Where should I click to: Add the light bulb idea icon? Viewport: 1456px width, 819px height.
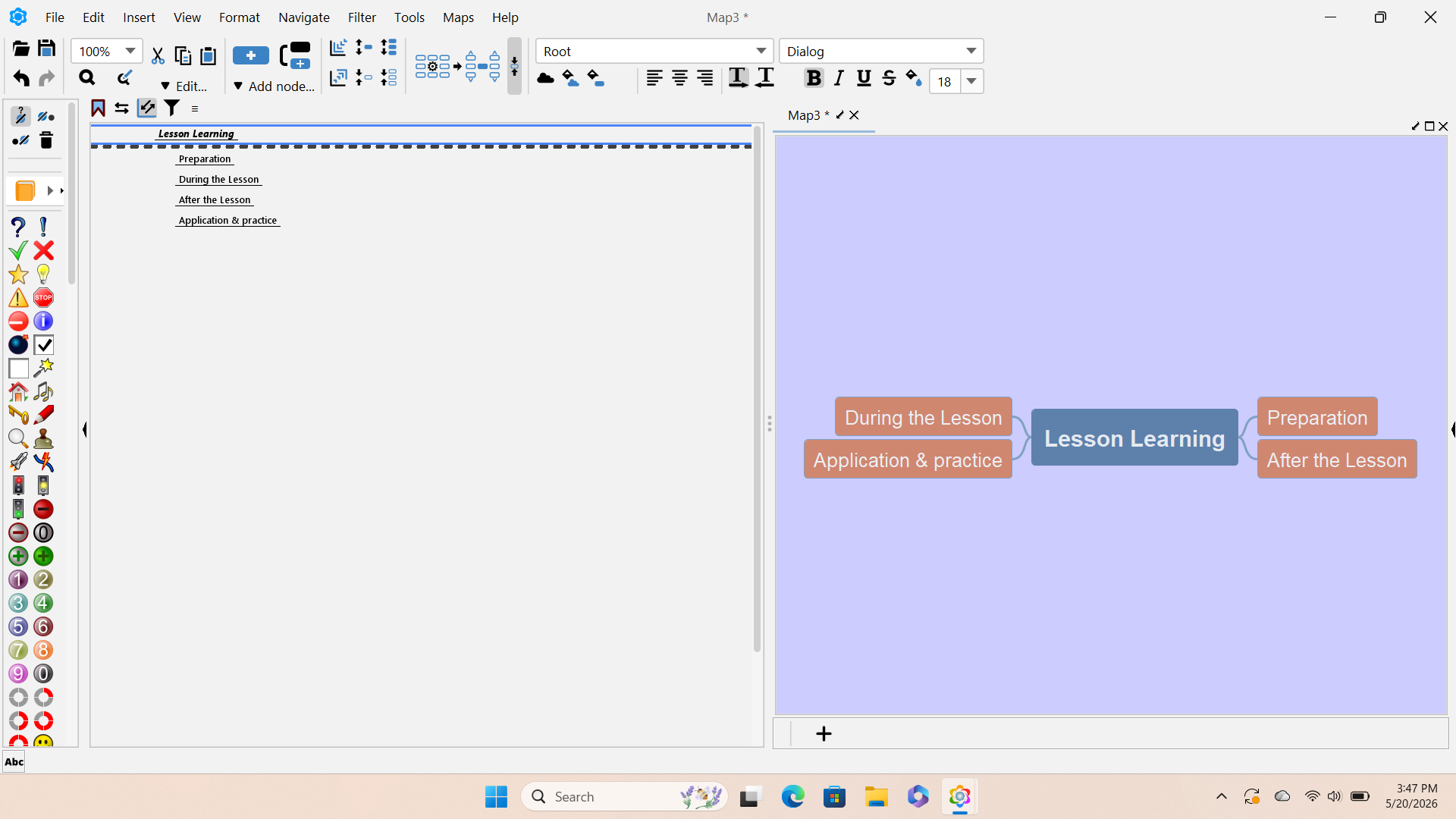tap(44, 274)
